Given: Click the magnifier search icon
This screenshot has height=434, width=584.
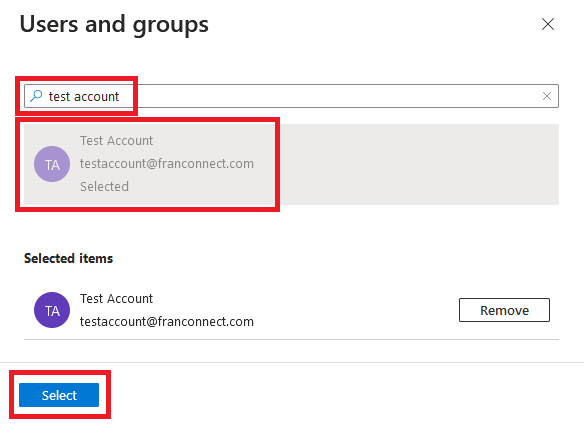Looking at the screenshot, I should tap(36, 96).
